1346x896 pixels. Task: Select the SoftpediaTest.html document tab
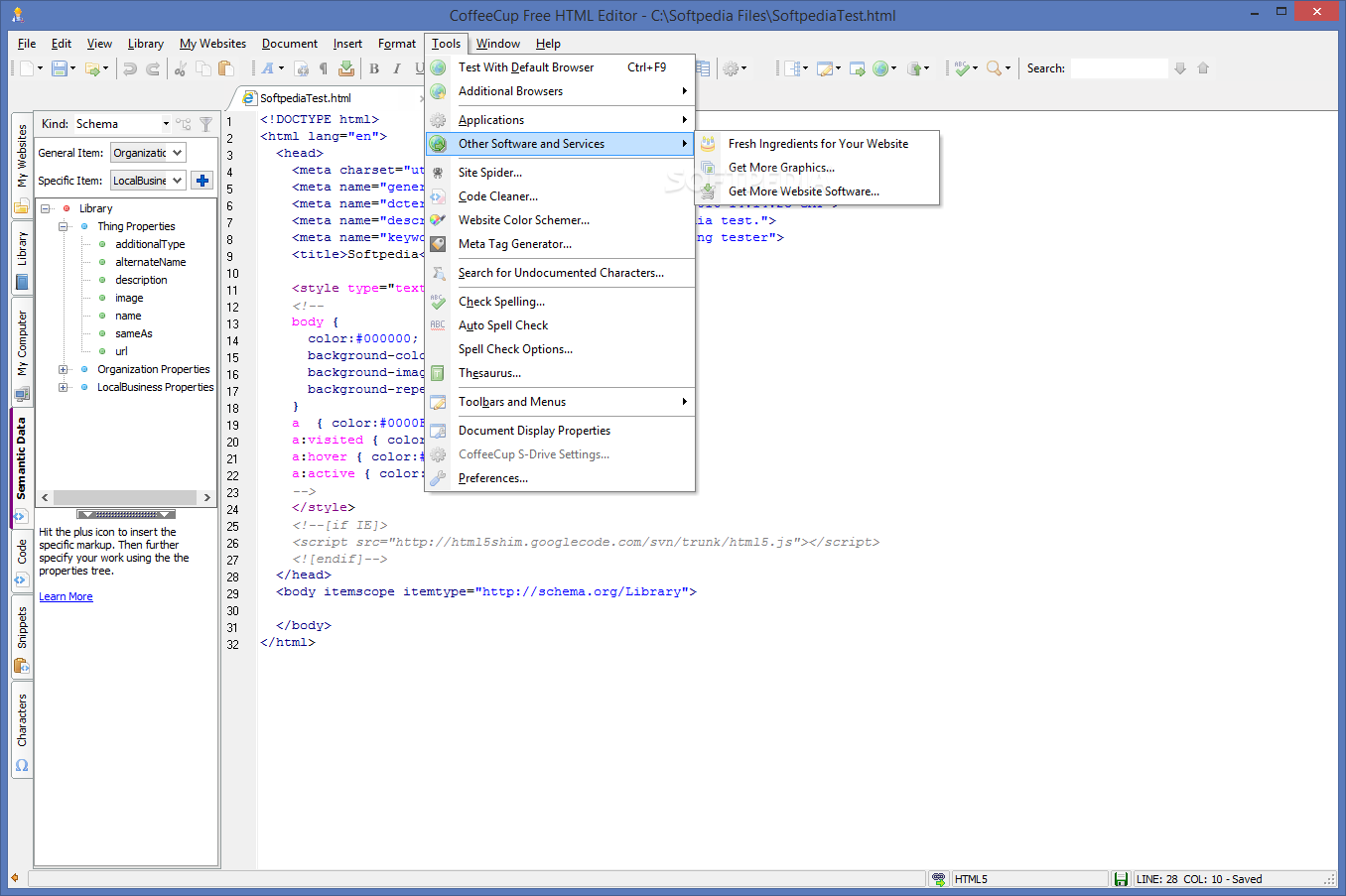(x=305, y=98)
